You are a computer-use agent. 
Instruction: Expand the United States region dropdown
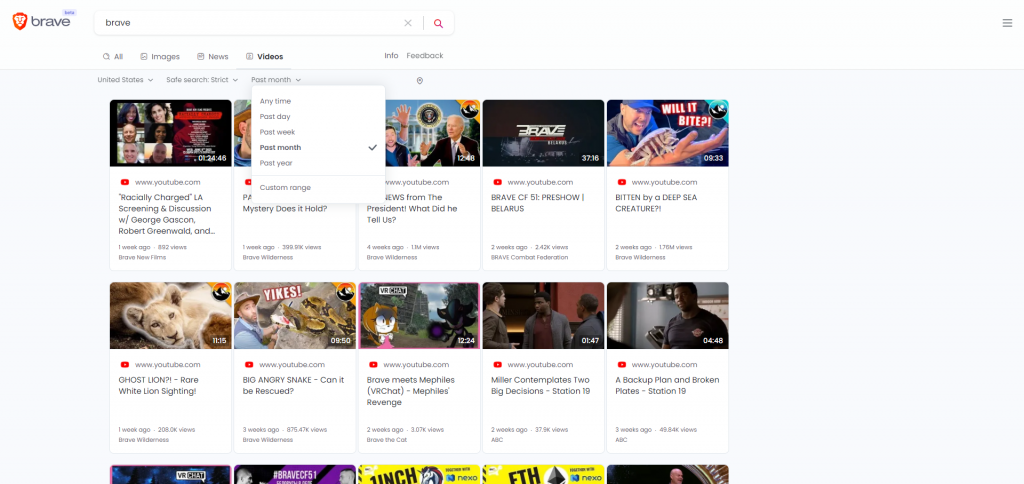pos(125,80)
